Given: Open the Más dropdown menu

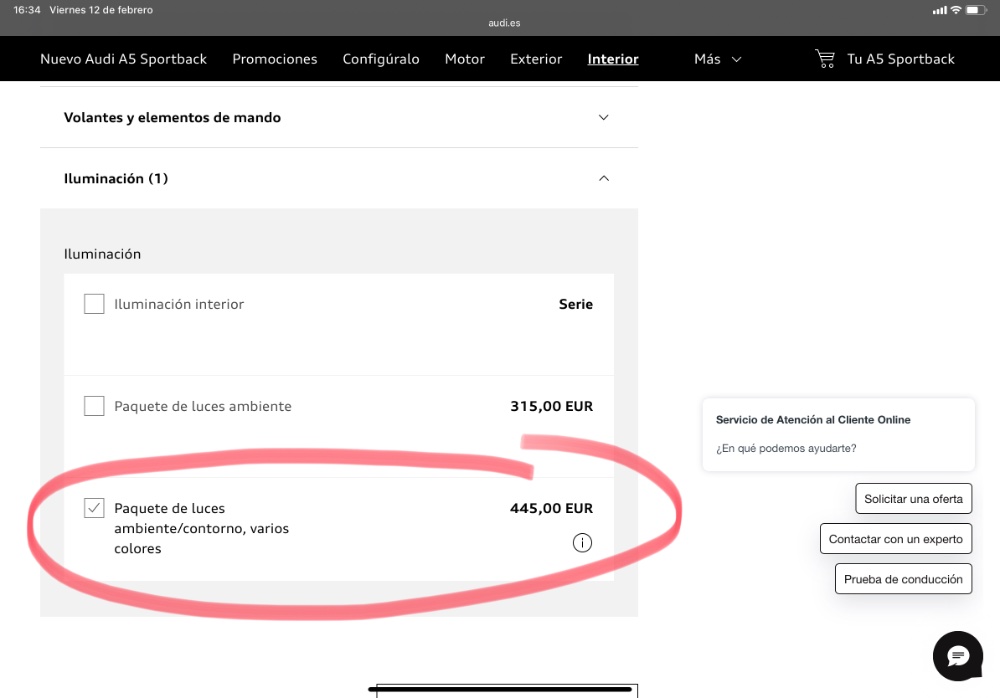Looking at the screenshot, I should click(717, 59).
